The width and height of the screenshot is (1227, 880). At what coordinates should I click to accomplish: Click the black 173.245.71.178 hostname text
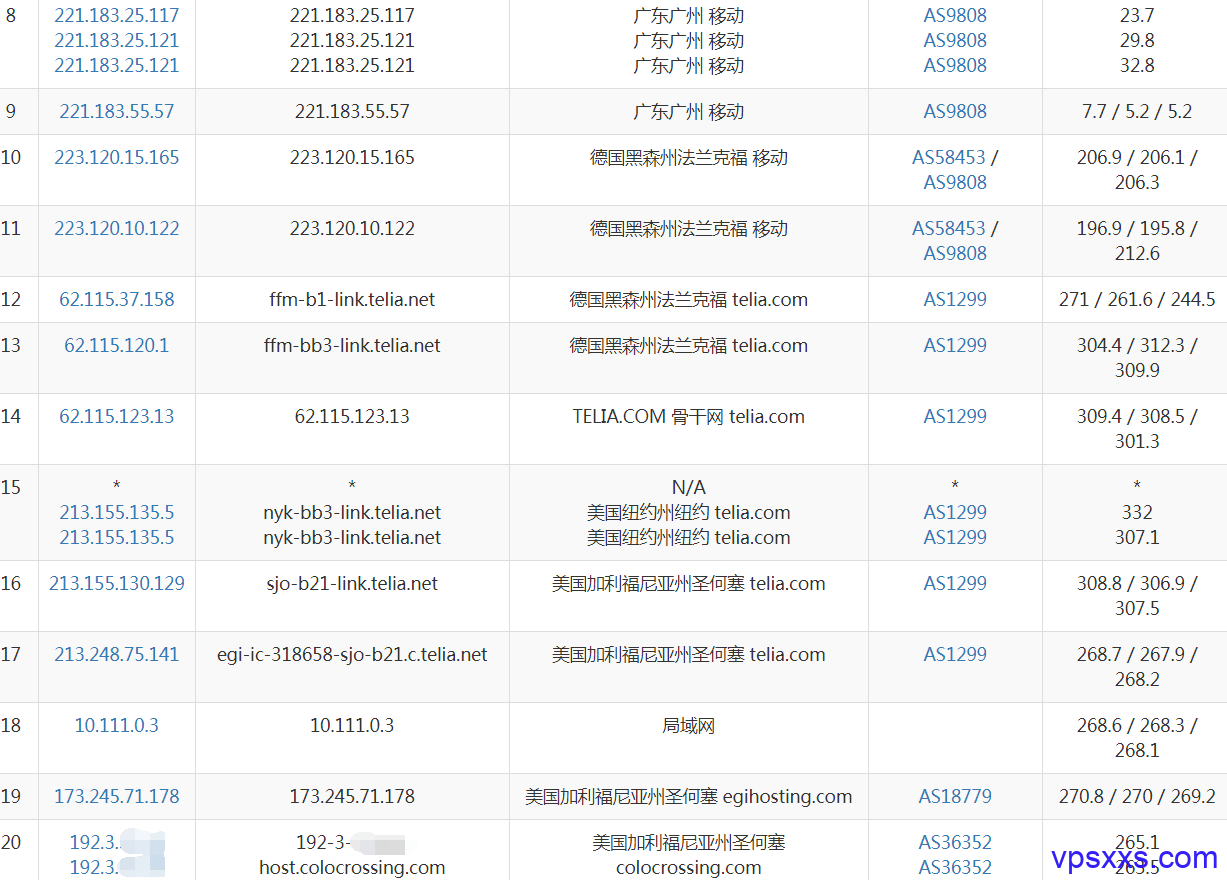click(x=352, y=796)
